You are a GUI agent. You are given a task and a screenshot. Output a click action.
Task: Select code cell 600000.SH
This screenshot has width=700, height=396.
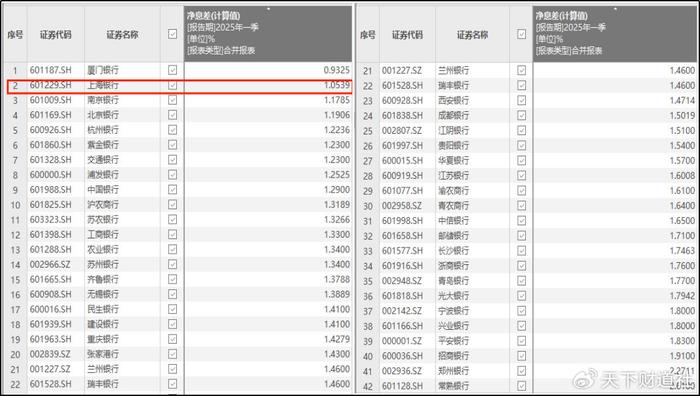tap(50, 175)
